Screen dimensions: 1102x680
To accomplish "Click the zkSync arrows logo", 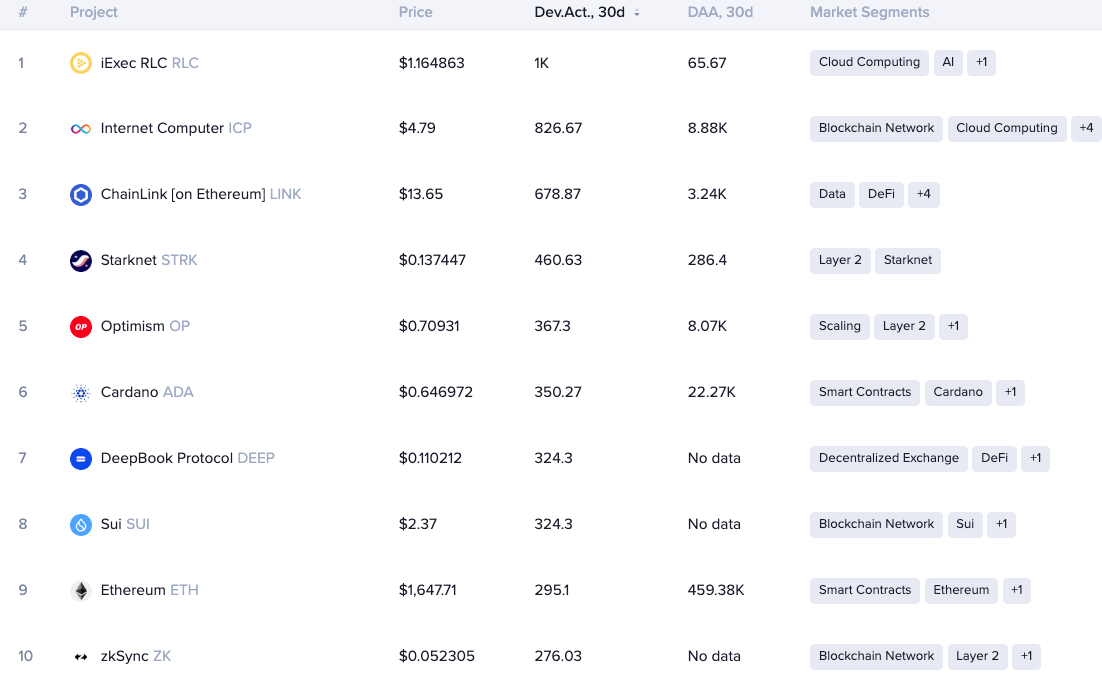I will [x=81, y=657].
